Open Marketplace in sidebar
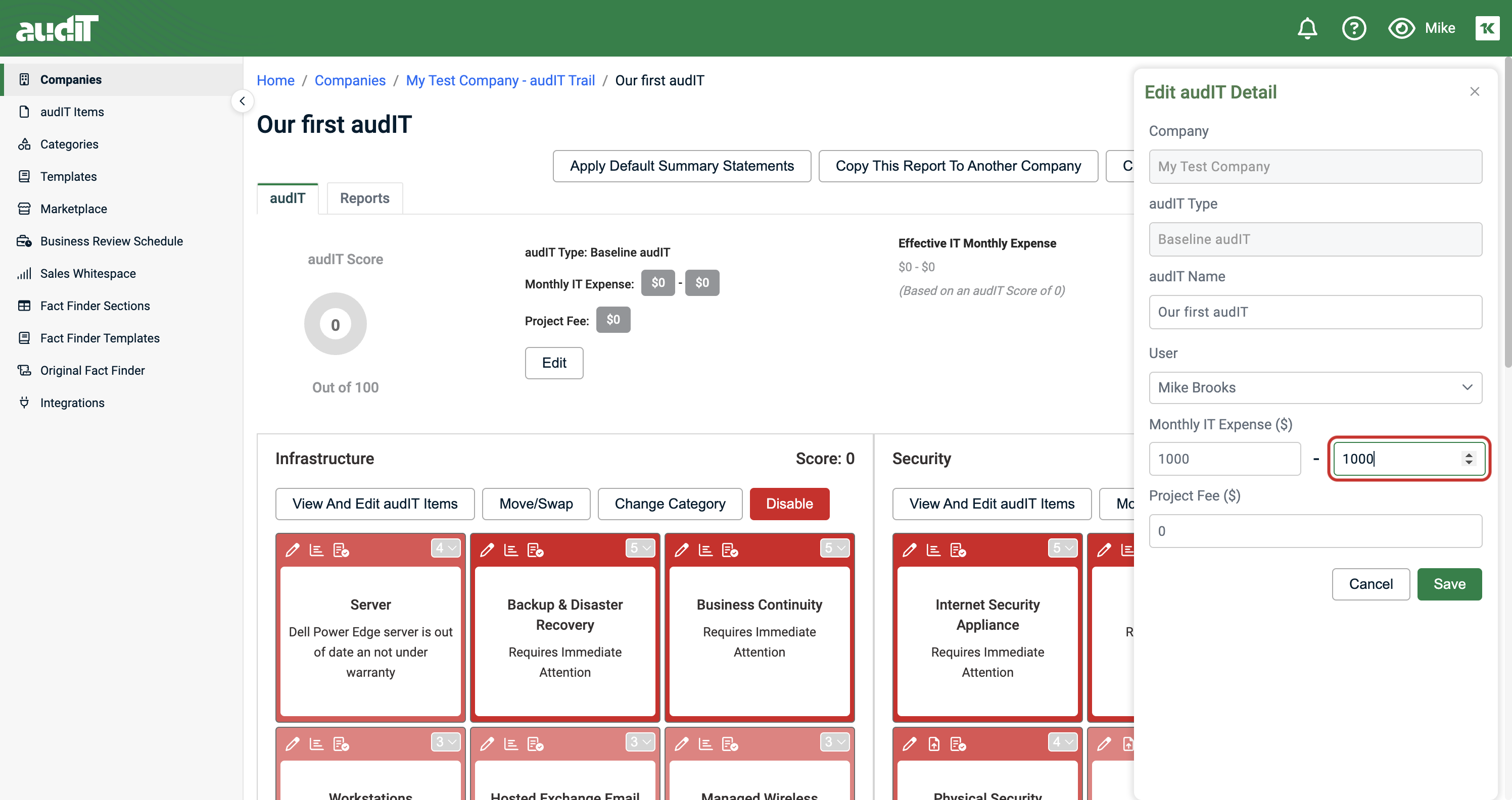This screenshot has height=800, width=1512. (121, 209)
